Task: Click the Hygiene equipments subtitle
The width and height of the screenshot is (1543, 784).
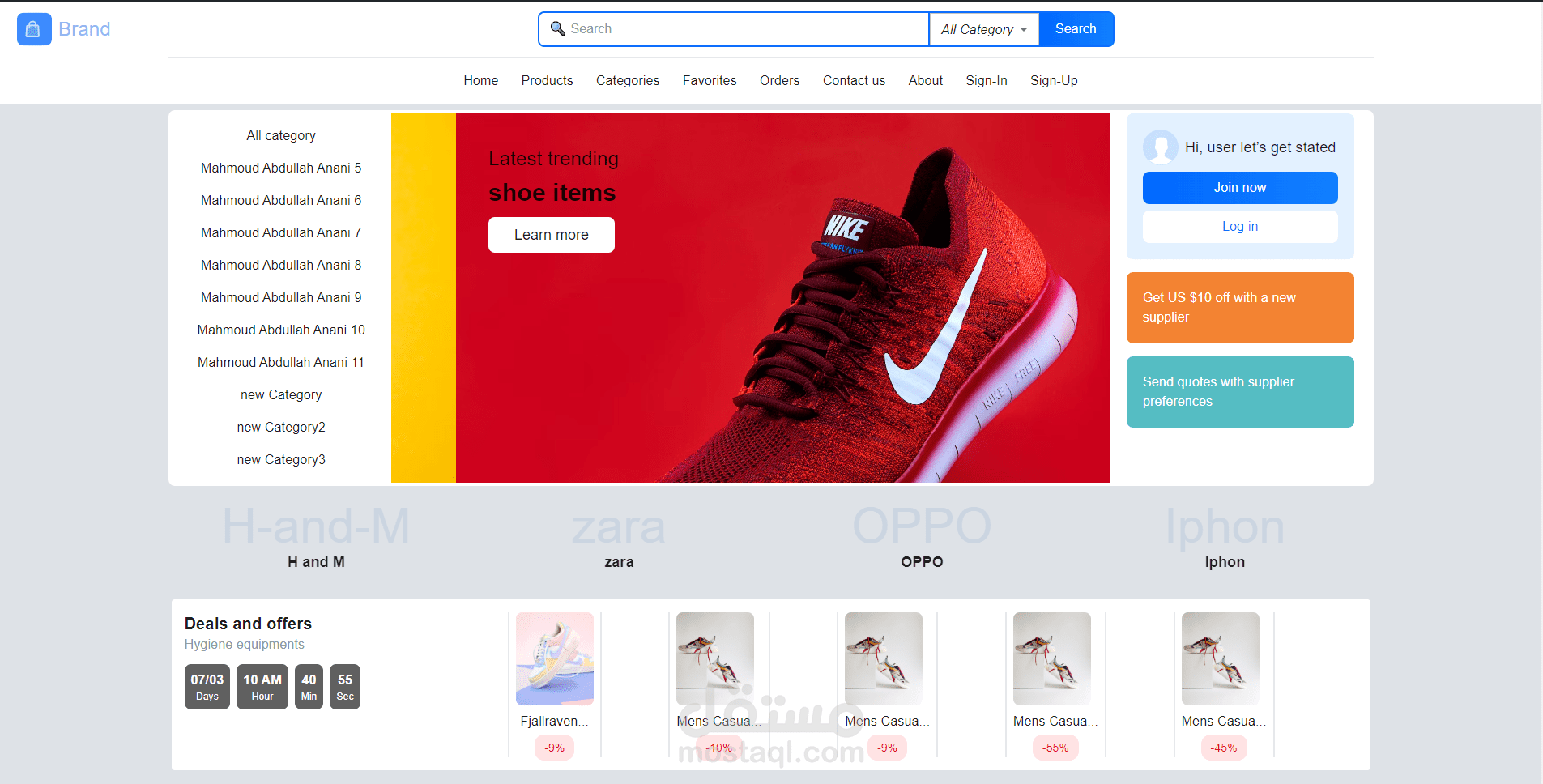Action: pyautogui.click(x=245, y=645)
